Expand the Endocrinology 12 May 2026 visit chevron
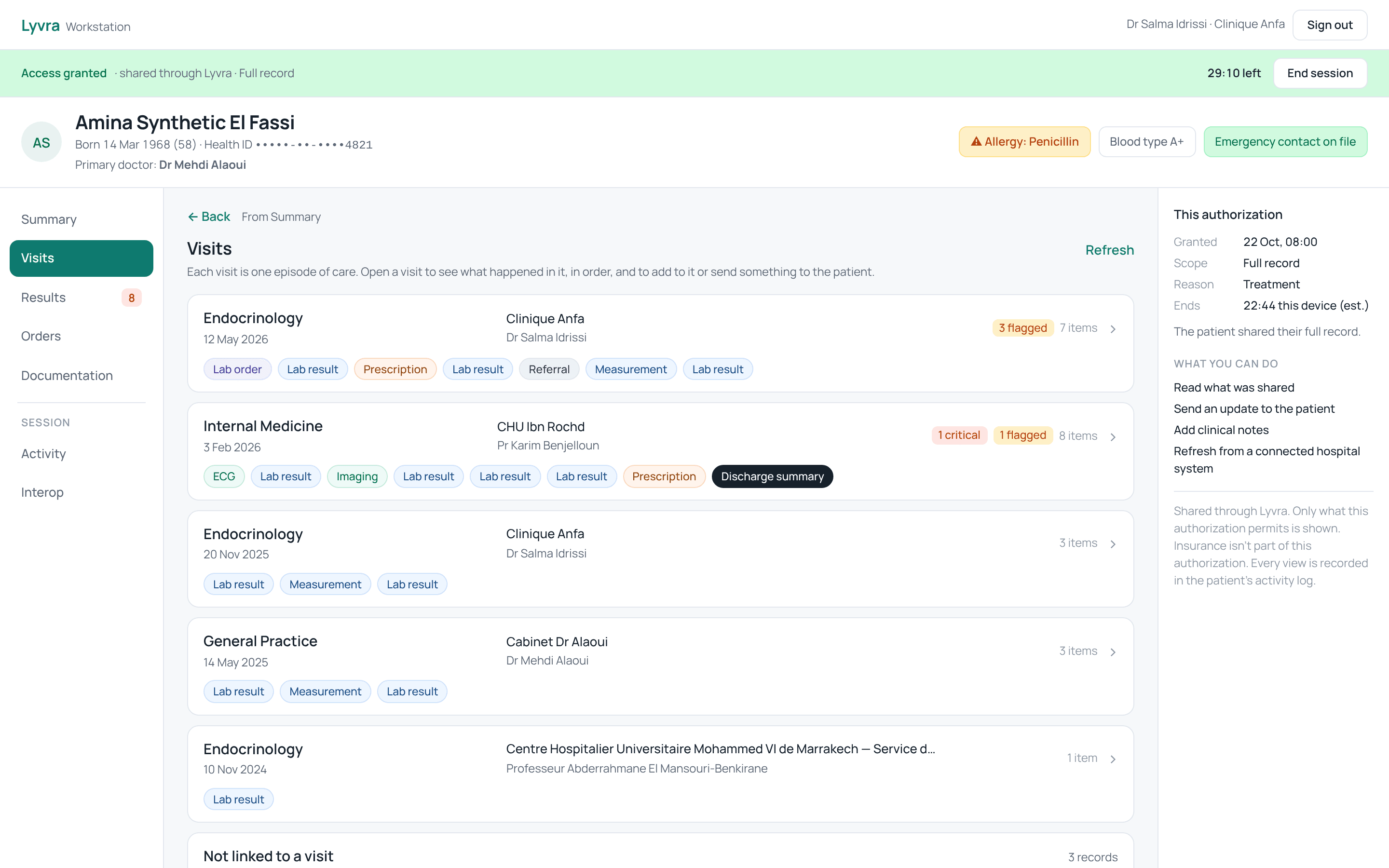 (x=1113, y=329)
